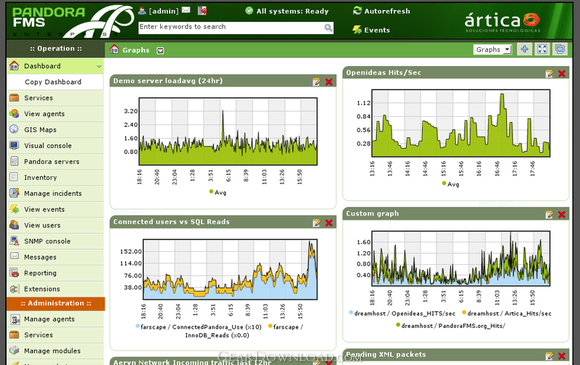Edit the Custom graph widget
The width and height of the screenshot is (580, 365).
click(549, 215)
